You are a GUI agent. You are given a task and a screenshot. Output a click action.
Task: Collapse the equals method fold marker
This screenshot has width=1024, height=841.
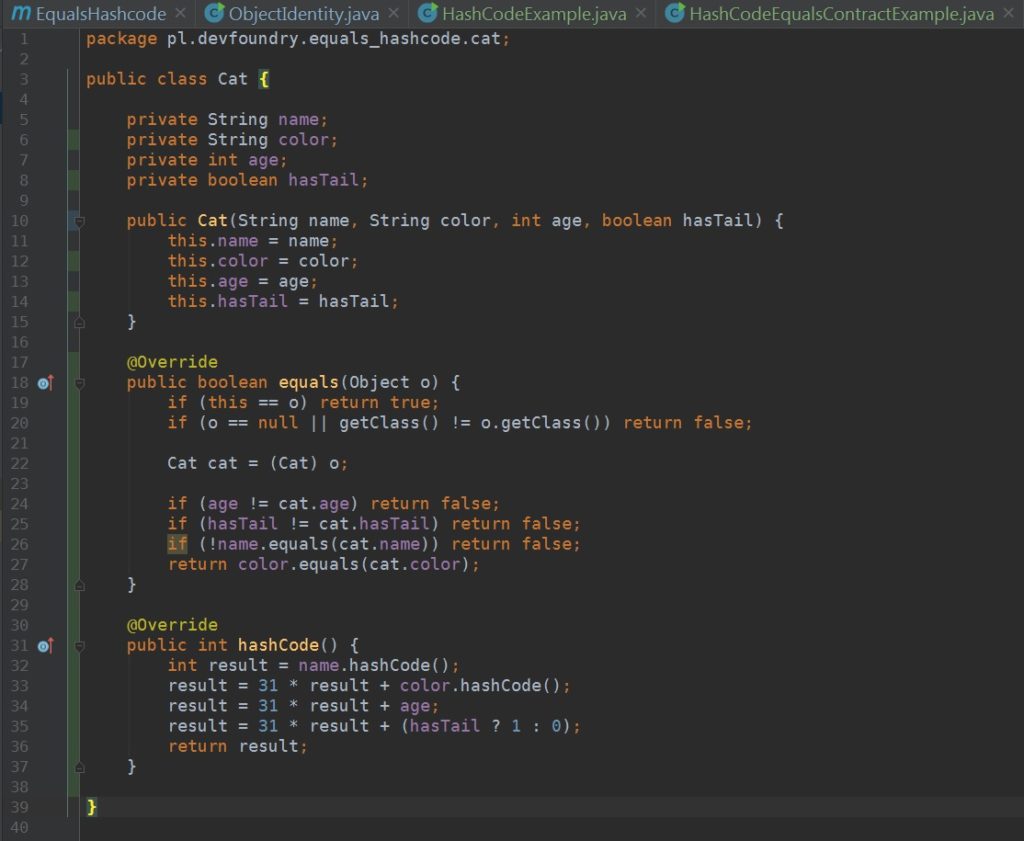click(x=79, y=383)
